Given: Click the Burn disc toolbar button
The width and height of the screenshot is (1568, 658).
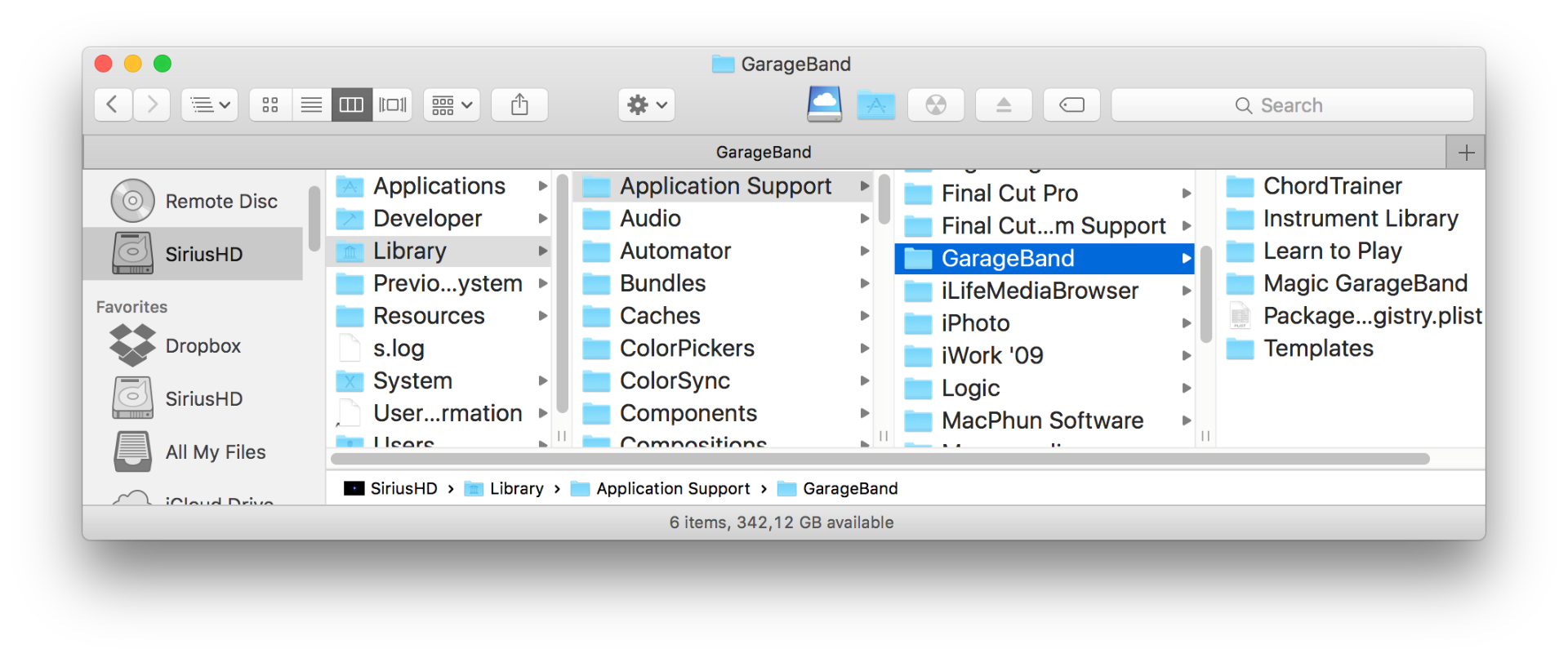Looking at the screenshot, I should (x=936, y=104).
